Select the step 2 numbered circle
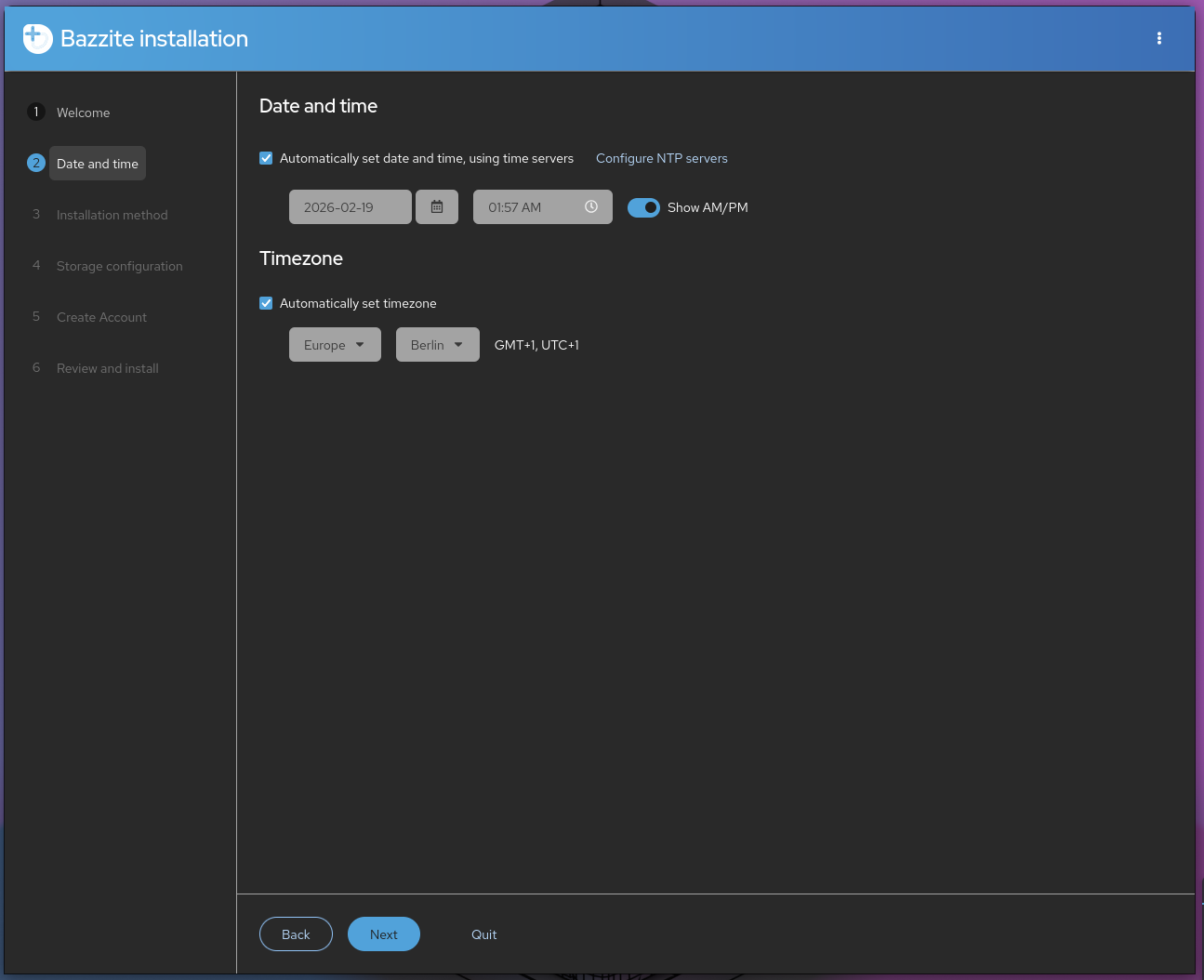This screenshot has height=980, width=1204. [x=36, y=162]
